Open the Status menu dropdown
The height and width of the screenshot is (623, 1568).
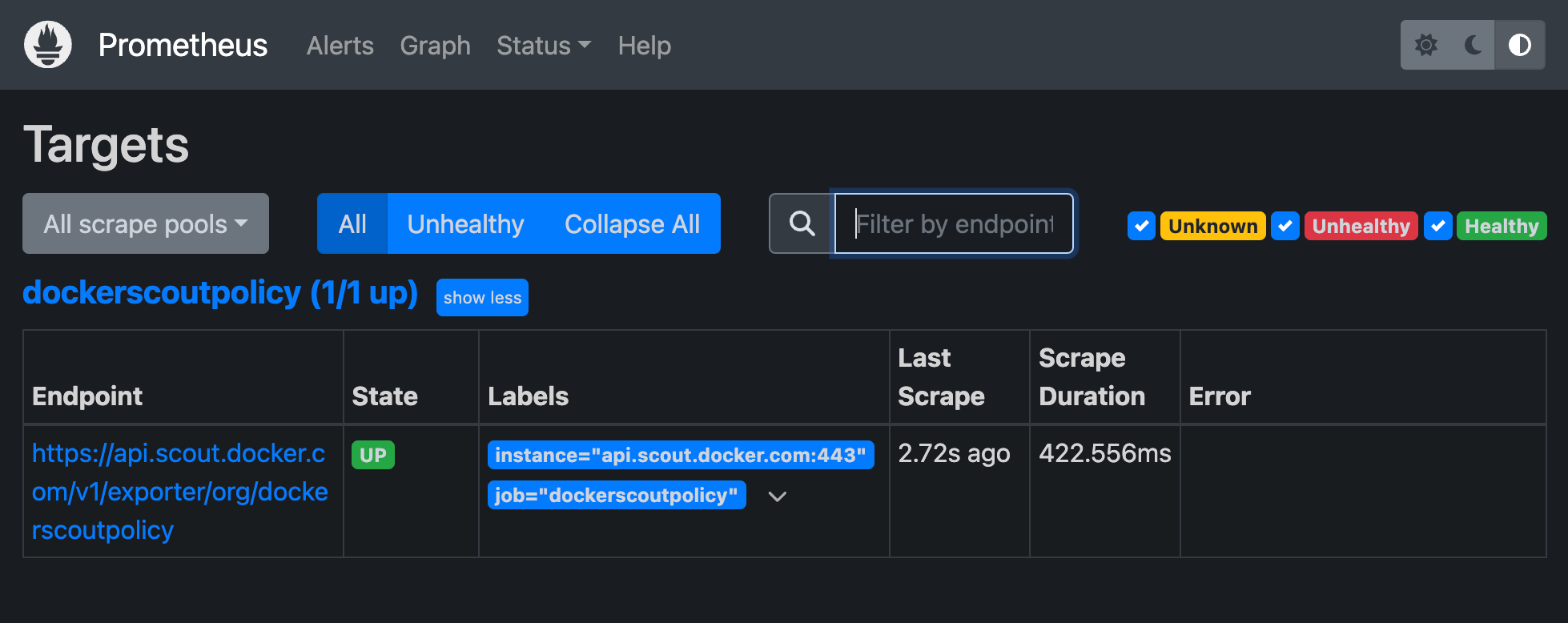coord(544,46)
